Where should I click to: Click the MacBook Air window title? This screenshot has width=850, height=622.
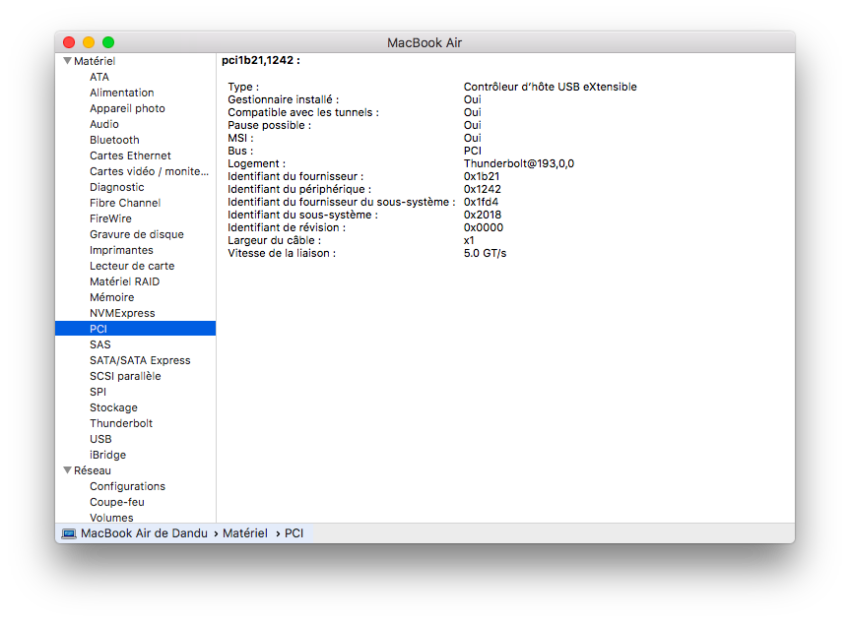point(424,42)
